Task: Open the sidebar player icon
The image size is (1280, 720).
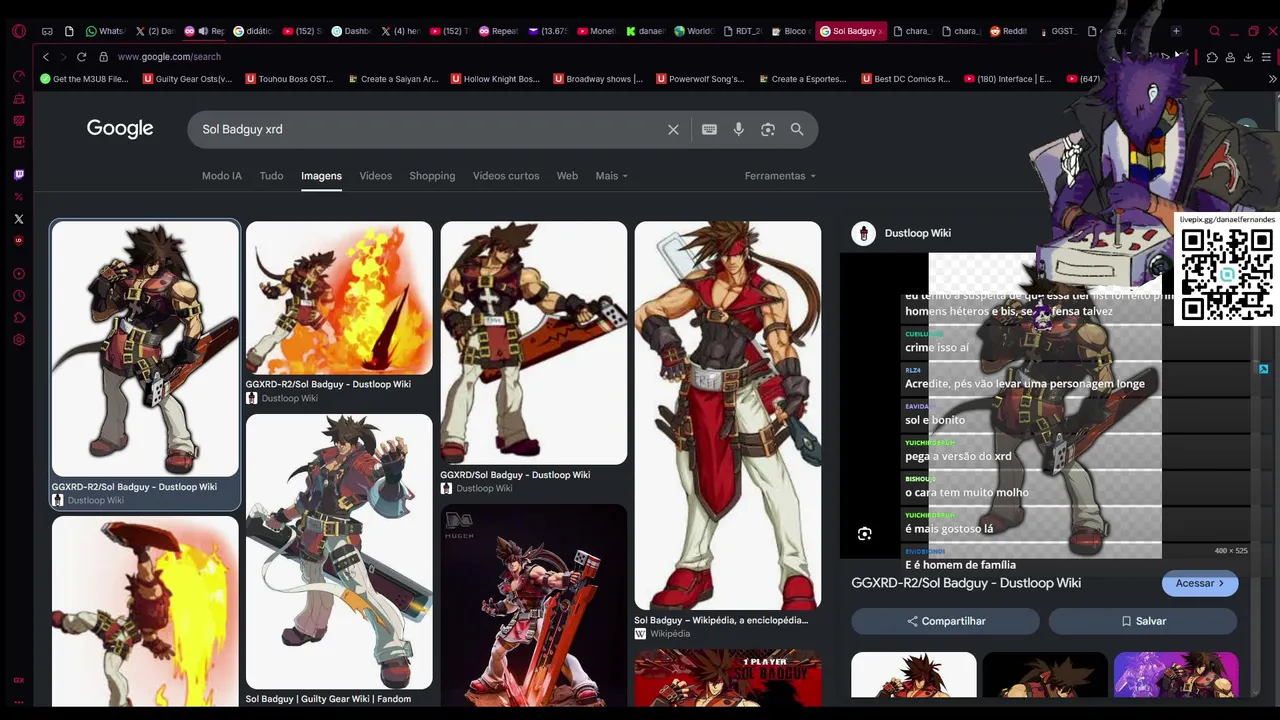Action: click(18, 274)
